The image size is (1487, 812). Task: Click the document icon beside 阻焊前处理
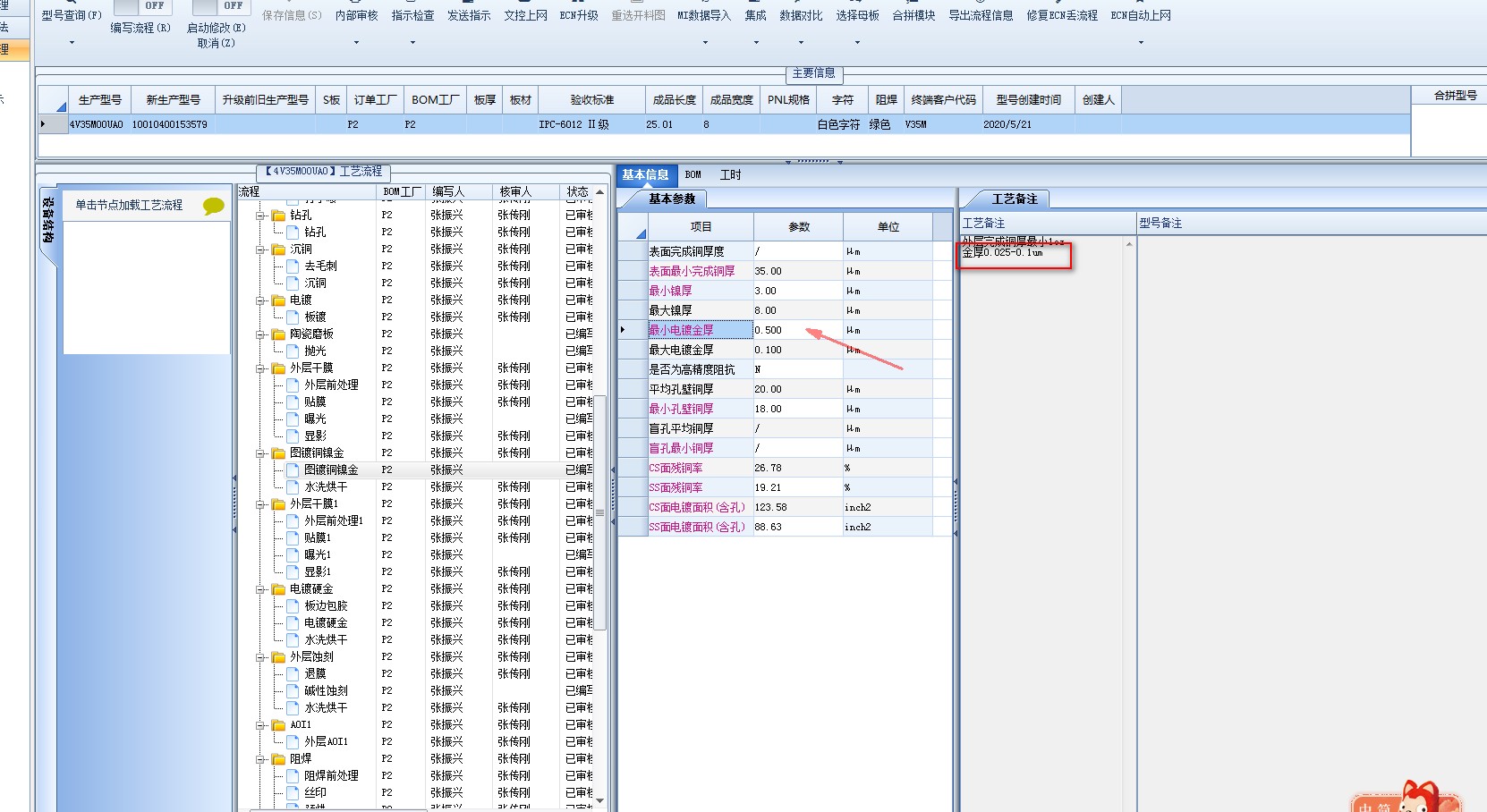point(293,776)
